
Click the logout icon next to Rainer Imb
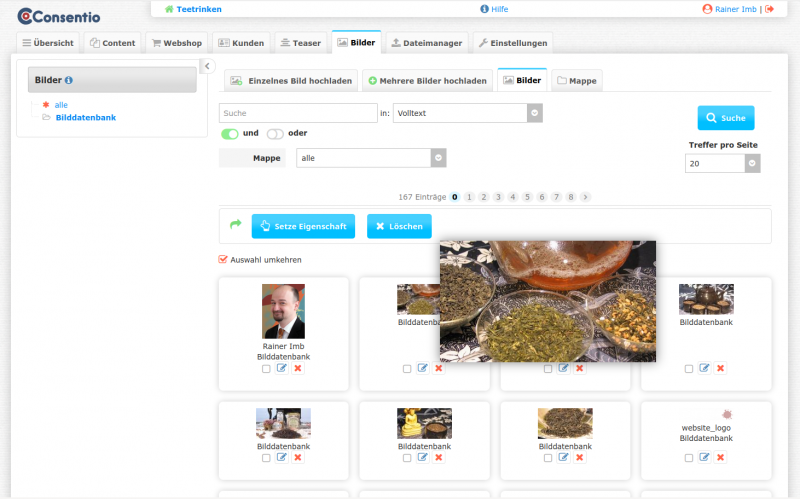[x=770, y=9]
